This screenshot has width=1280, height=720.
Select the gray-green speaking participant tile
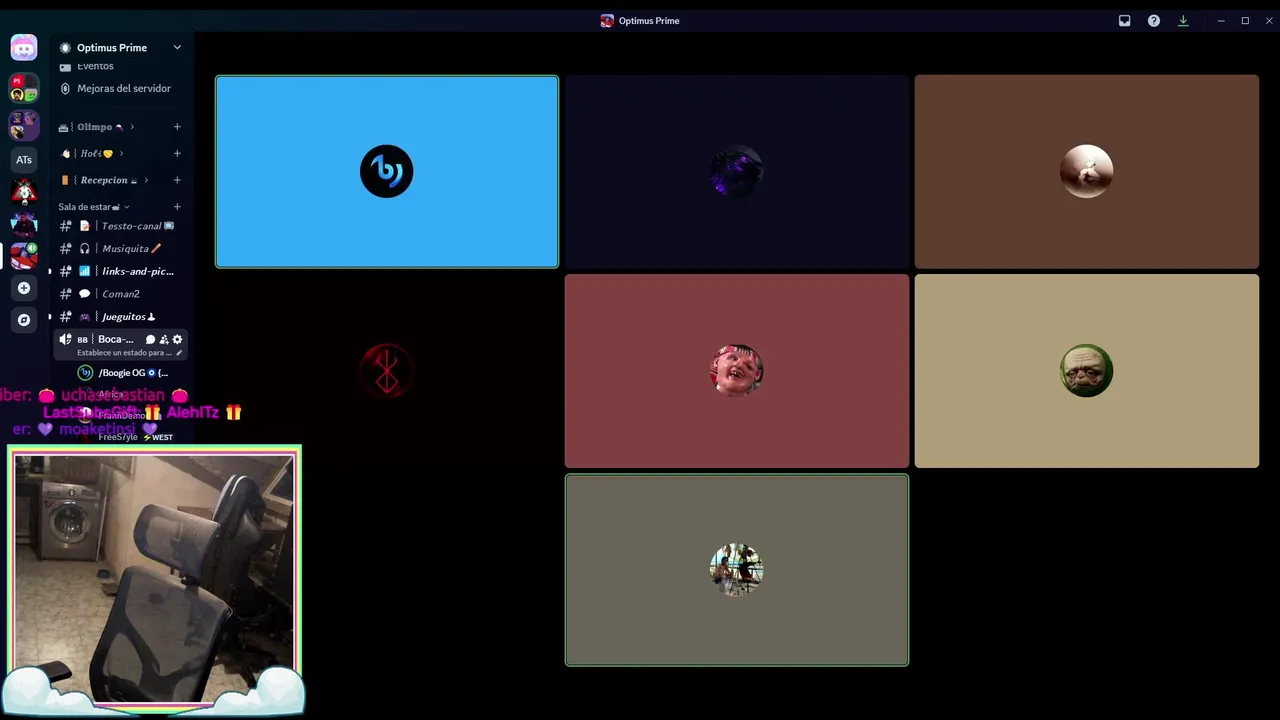737,570
